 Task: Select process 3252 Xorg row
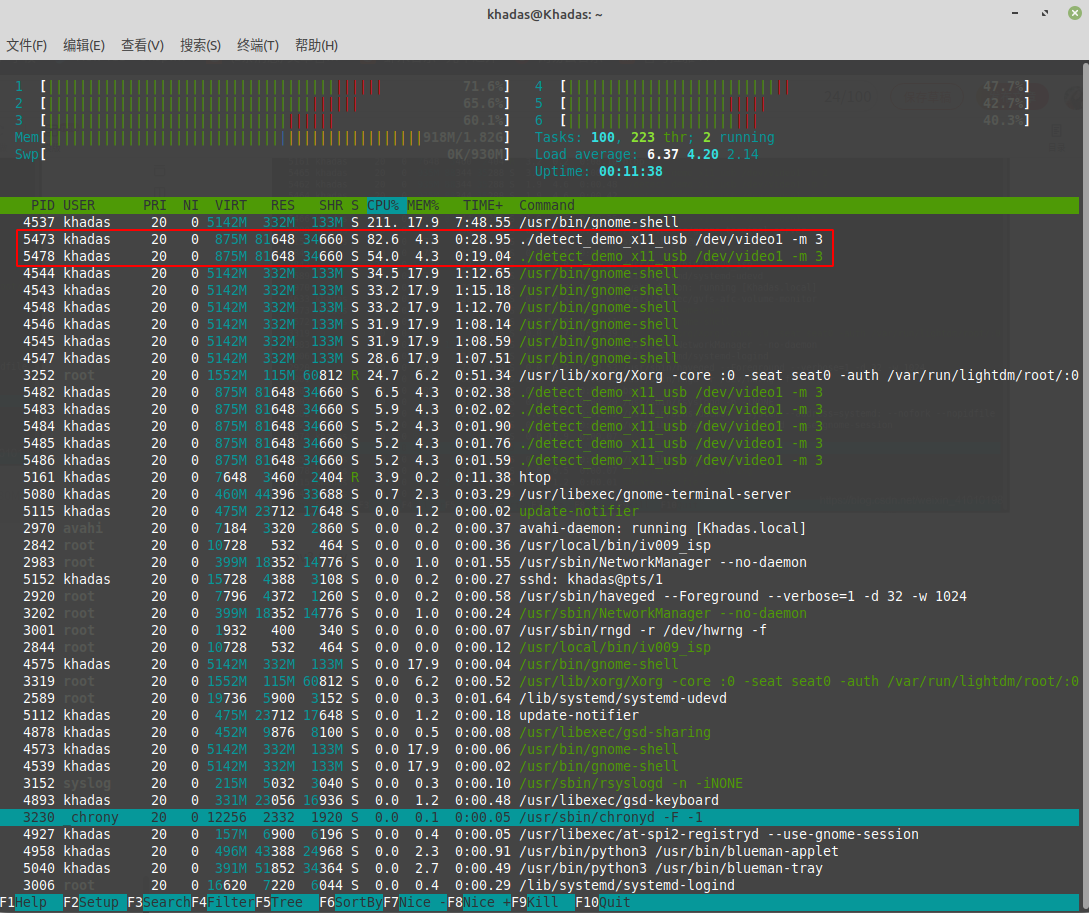(540, 376)
